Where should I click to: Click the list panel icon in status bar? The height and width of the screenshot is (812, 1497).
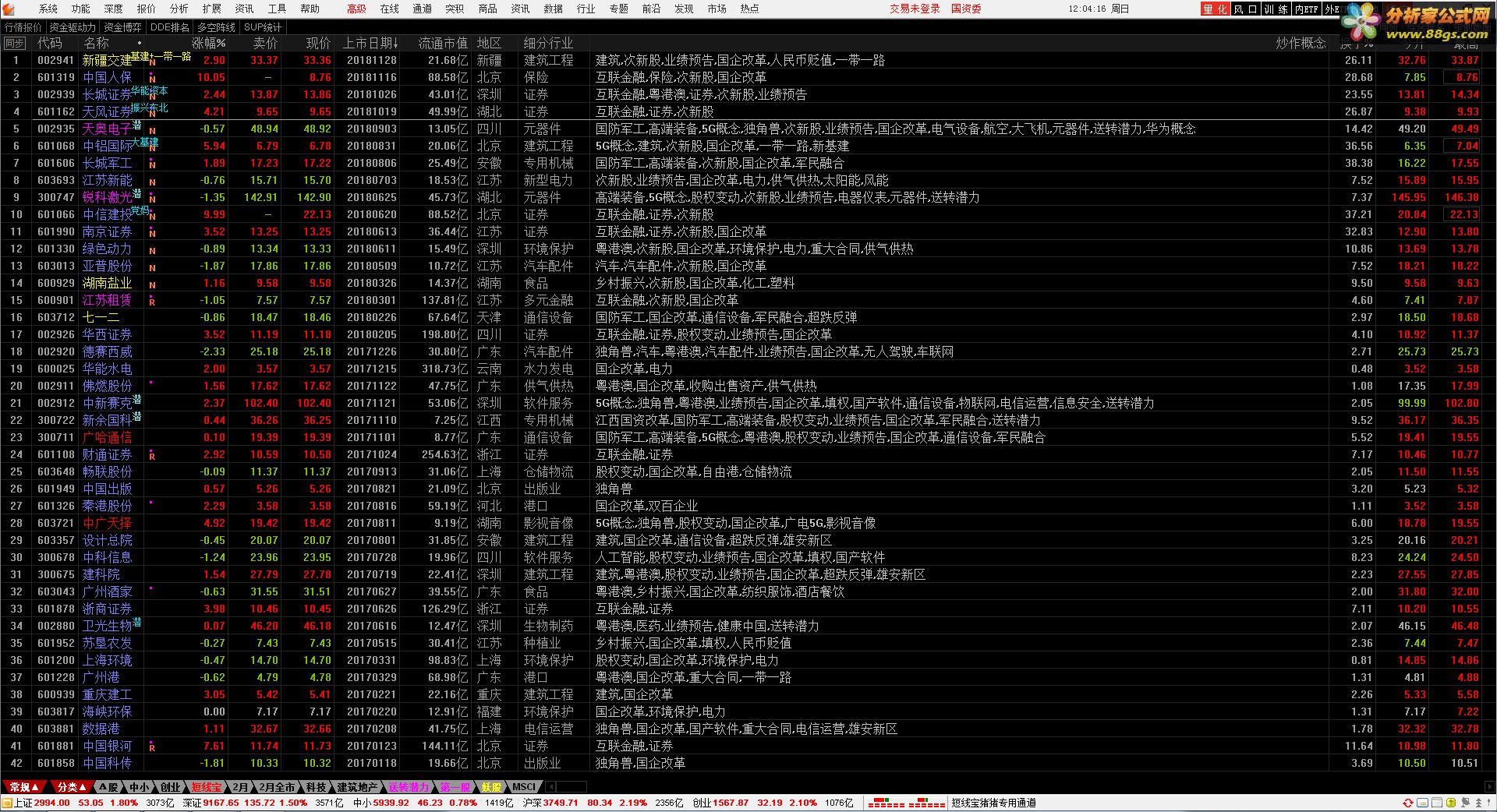(1437, 803)
